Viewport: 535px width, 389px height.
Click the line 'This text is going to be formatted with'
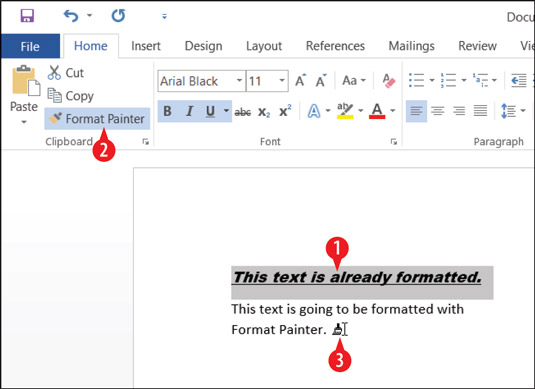[x=347, y=309]
